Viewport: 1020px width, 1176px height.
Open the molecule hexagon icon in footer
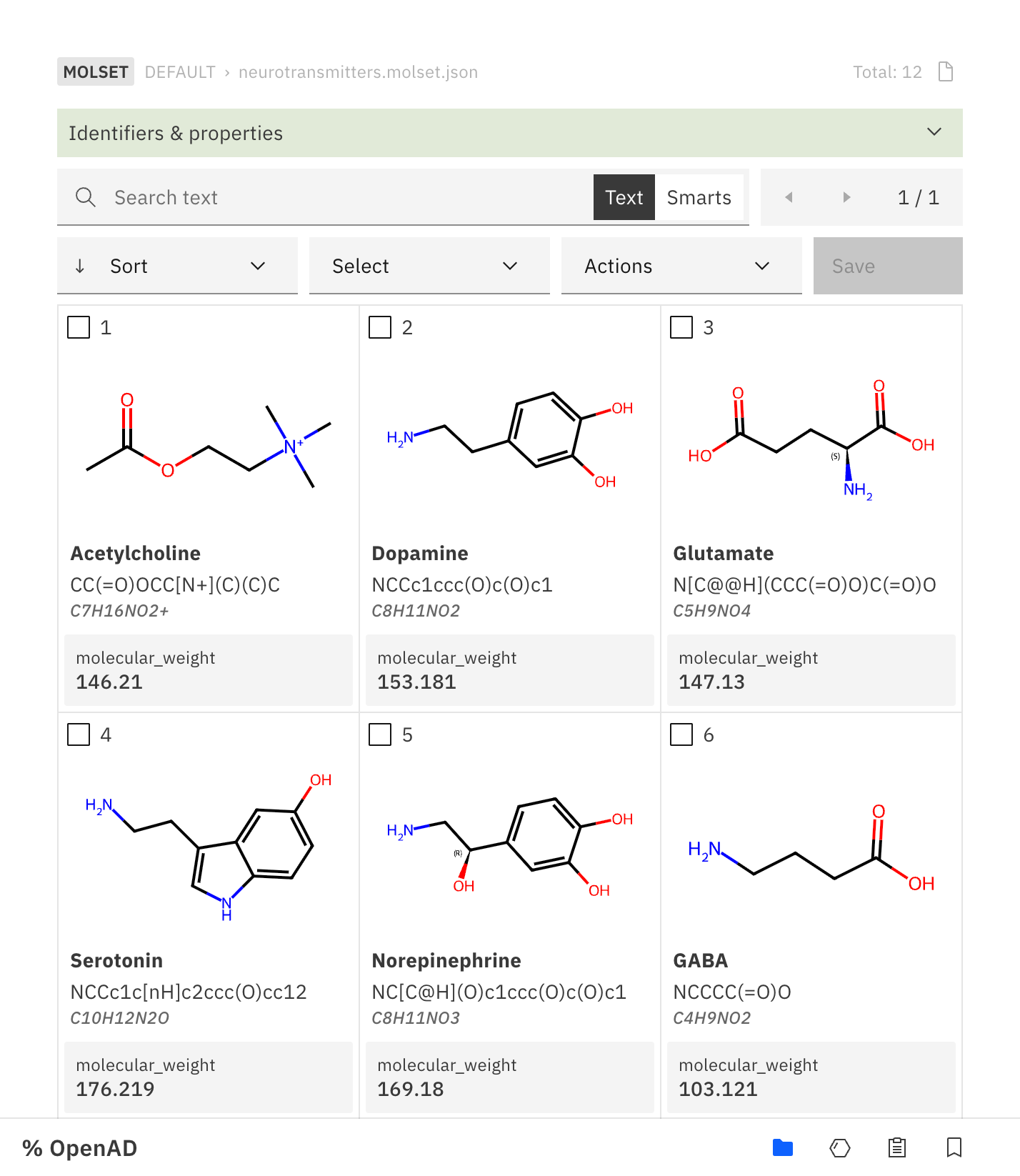840,1147
